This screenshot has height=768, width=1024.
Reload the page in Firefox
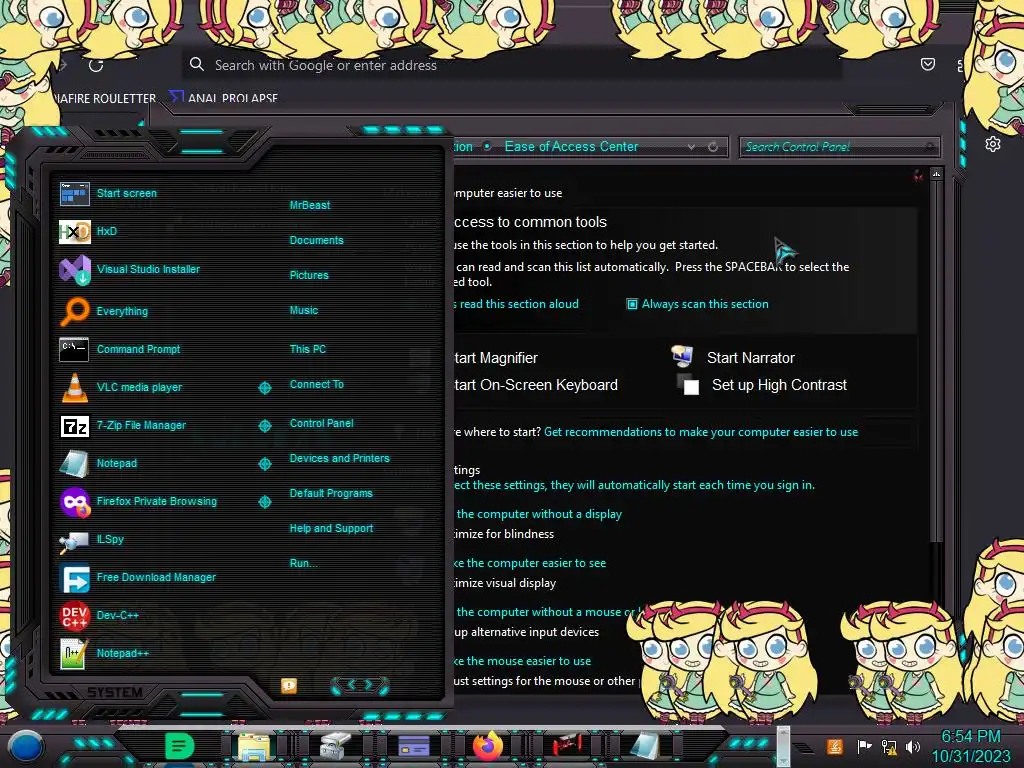click(96, 65)
